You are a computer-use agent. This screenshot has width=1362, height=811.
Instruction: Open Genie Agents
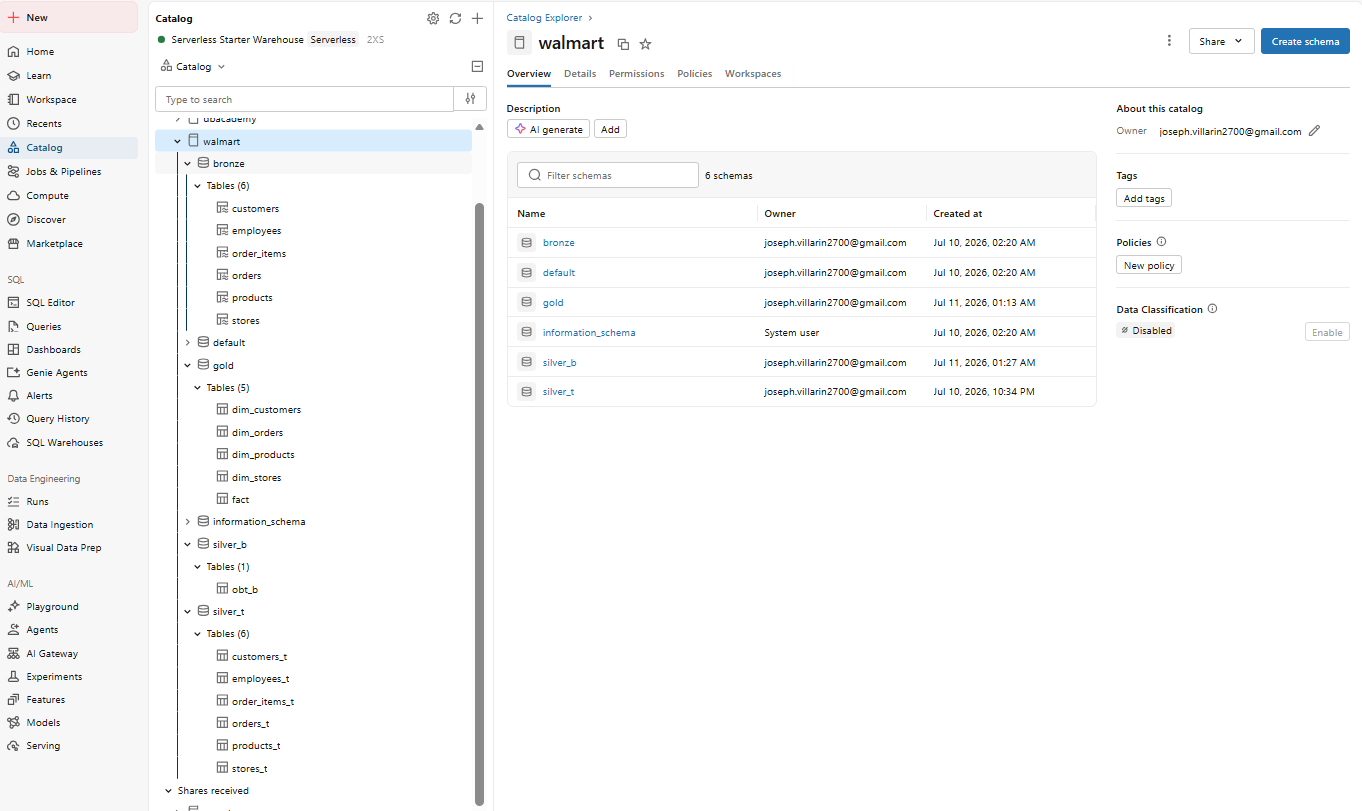(57, 373)
